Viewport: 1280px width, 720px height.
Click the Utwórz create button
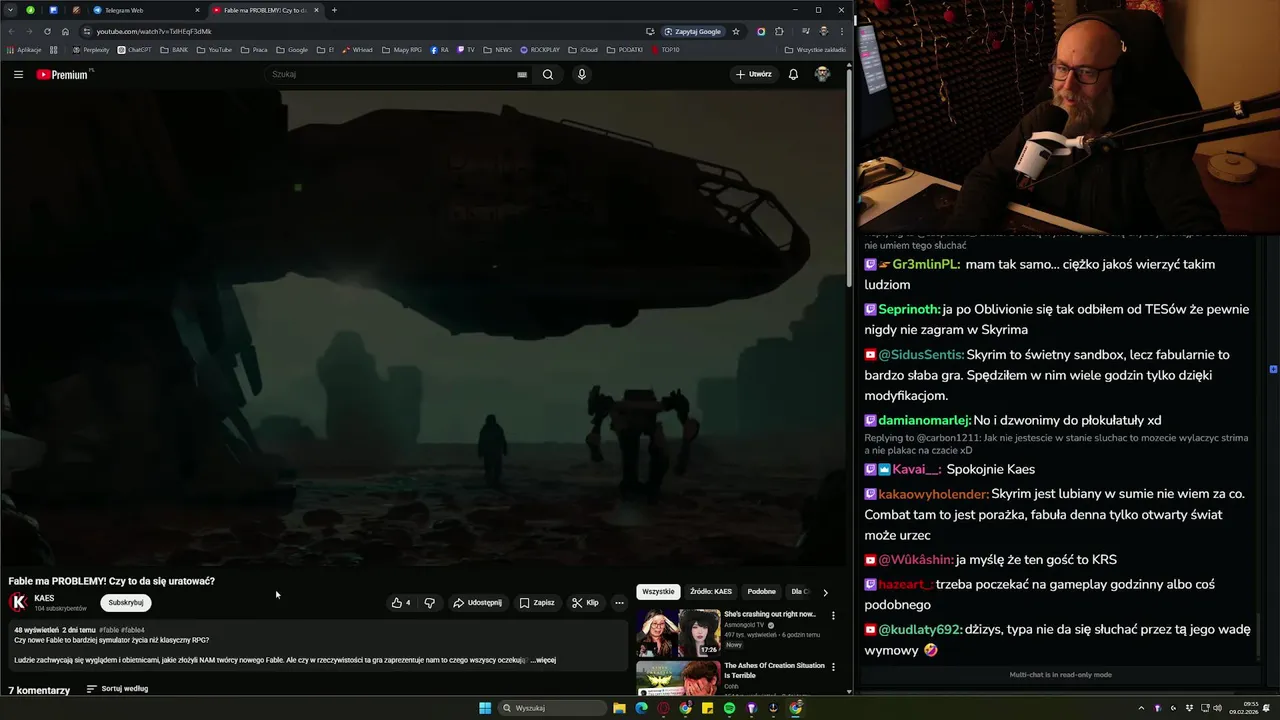pyautogui.click(x=754, y=74)
